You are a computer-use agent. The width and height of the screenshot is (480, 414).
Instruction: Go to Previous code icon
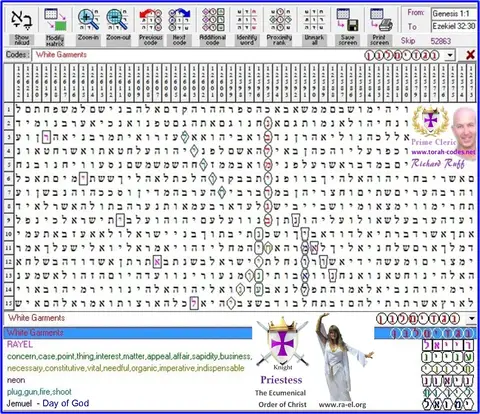150,20
